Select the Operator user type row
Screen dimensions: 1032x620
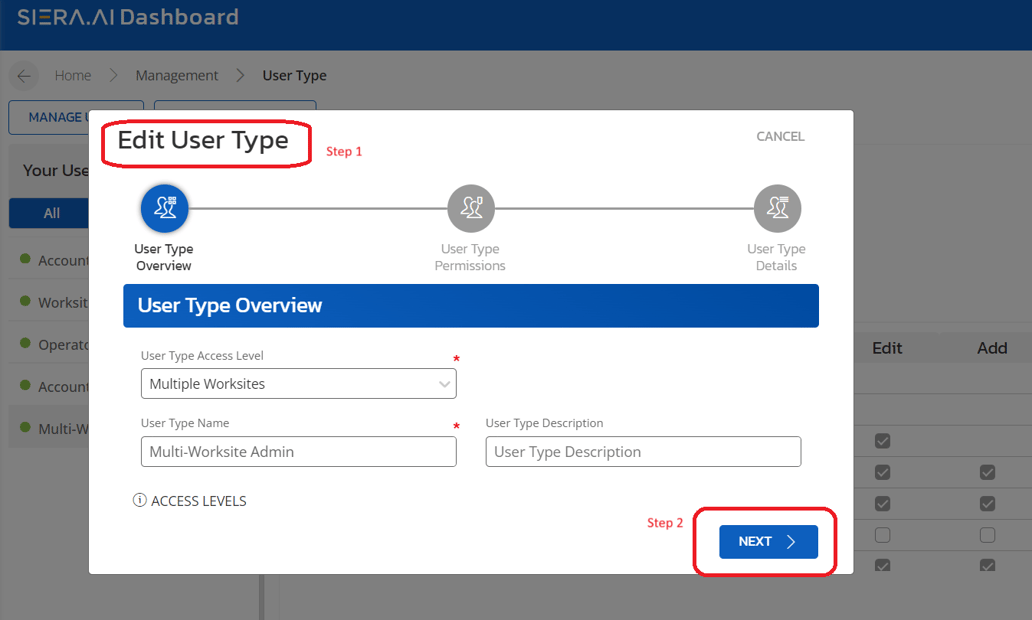pos(49,344)
